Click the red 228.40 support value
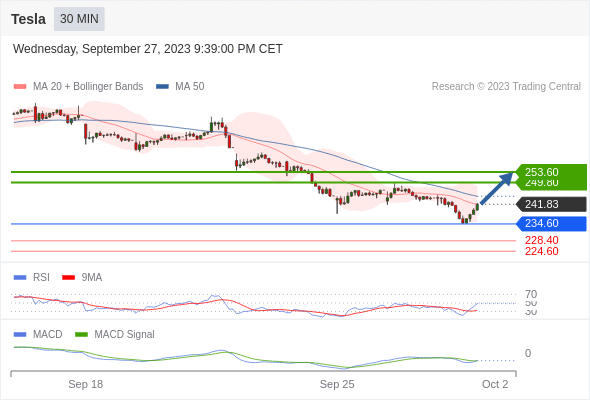Viewport: 590px width, 400px height. (542, 240)
